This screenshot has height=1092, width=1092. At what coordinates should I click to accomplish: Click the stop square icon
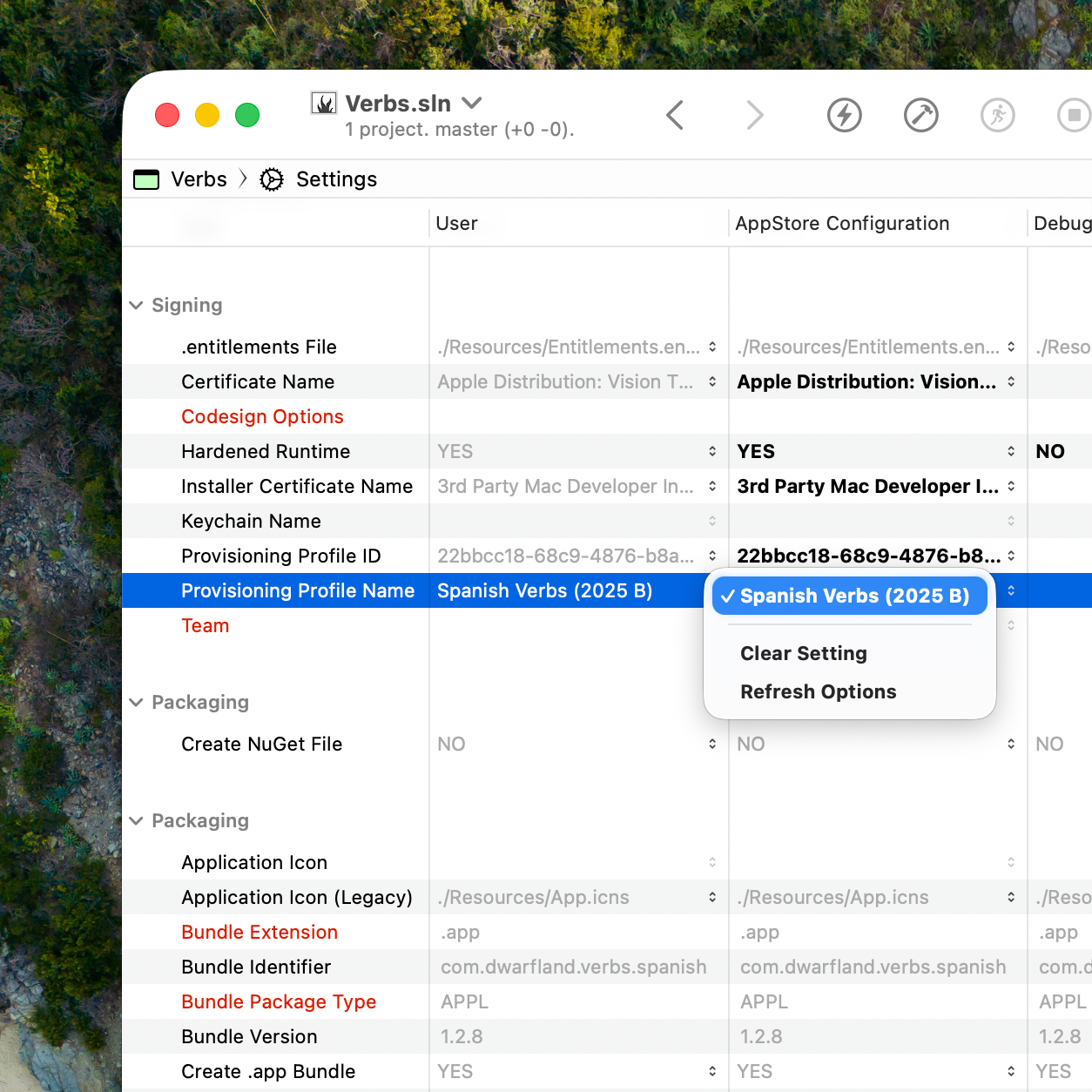(x=1074, y=115)
